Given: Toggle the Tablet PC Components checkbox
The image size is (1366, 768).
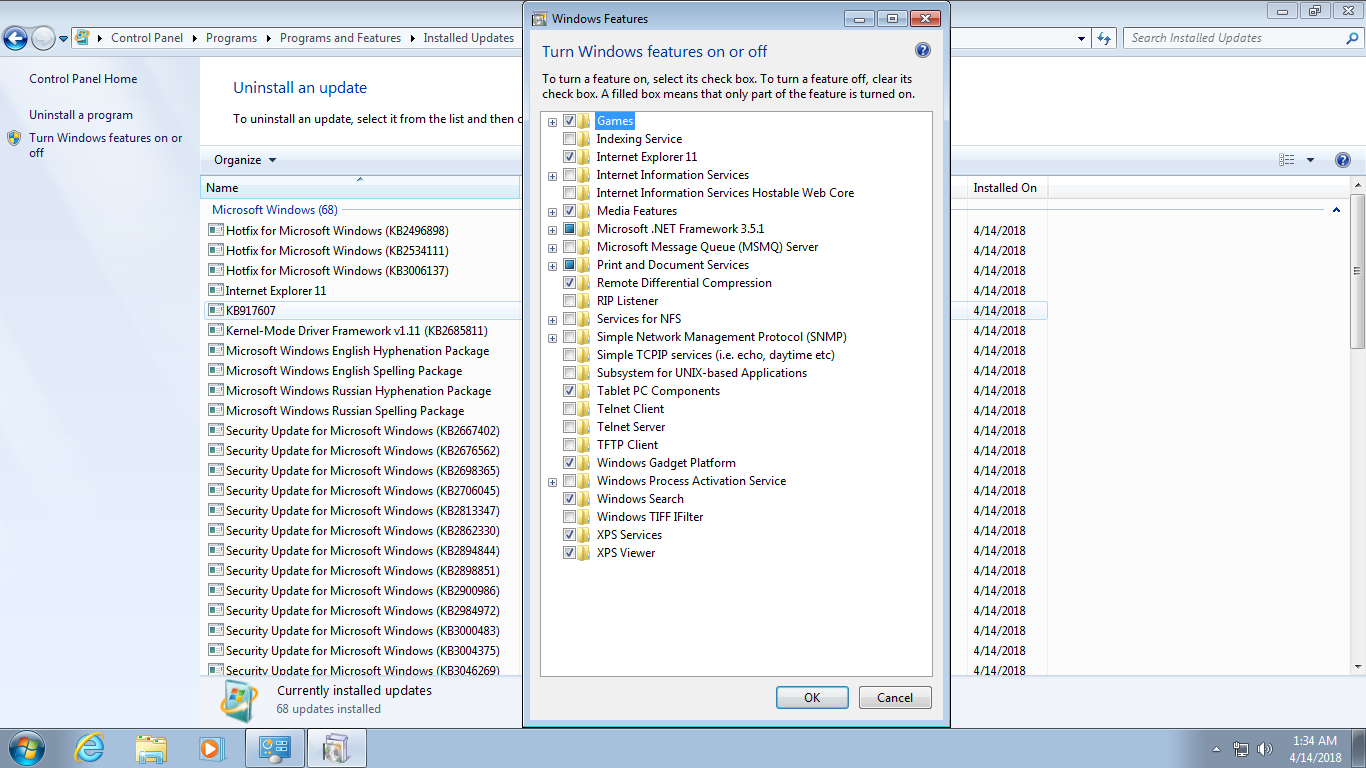Looking at the screenshot, I should point(569,391).
